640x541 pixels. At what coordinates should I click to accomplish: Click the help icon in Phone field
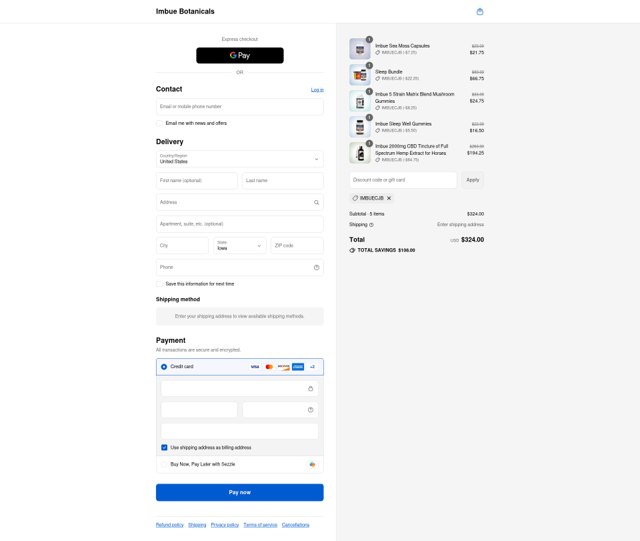tap(316, 267)
